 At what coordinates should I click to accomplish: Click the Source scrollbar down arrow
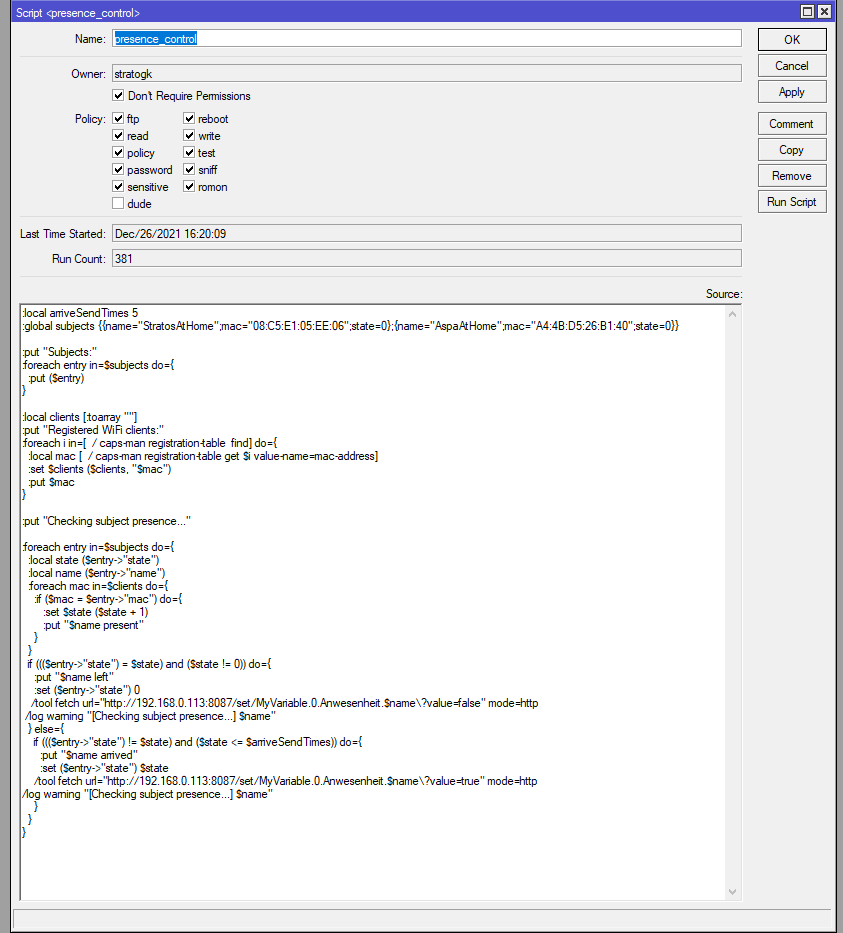732,891
